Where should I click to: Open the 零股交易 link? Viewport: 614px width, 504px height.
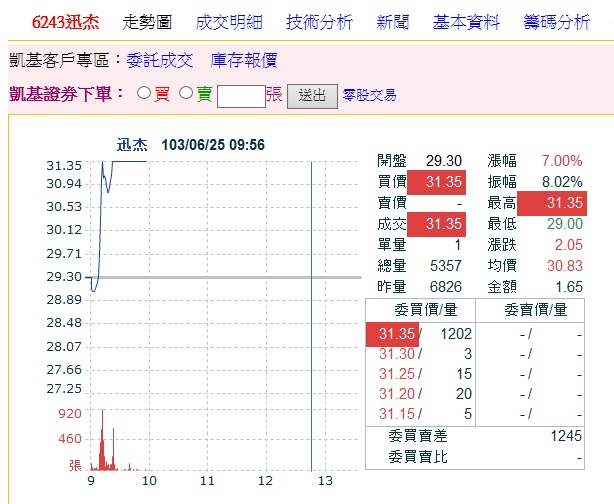369,95
